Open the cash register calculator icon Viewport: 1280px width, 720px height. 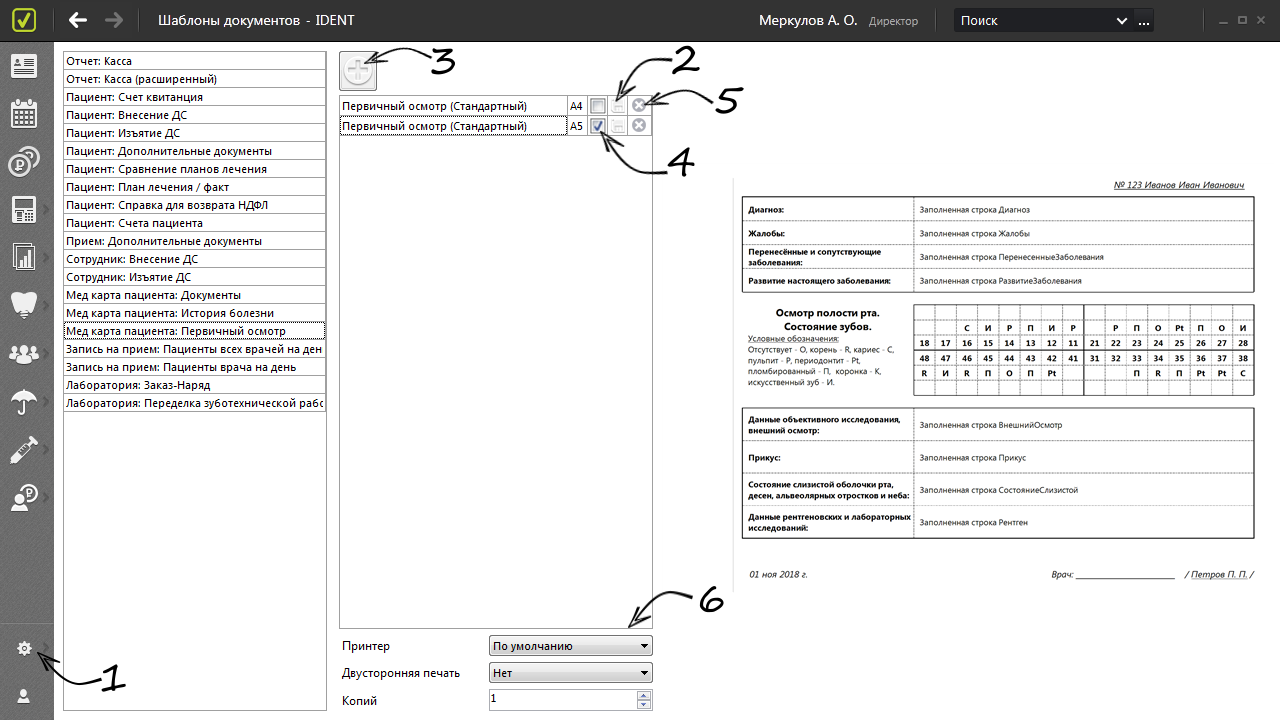(23, 210)
